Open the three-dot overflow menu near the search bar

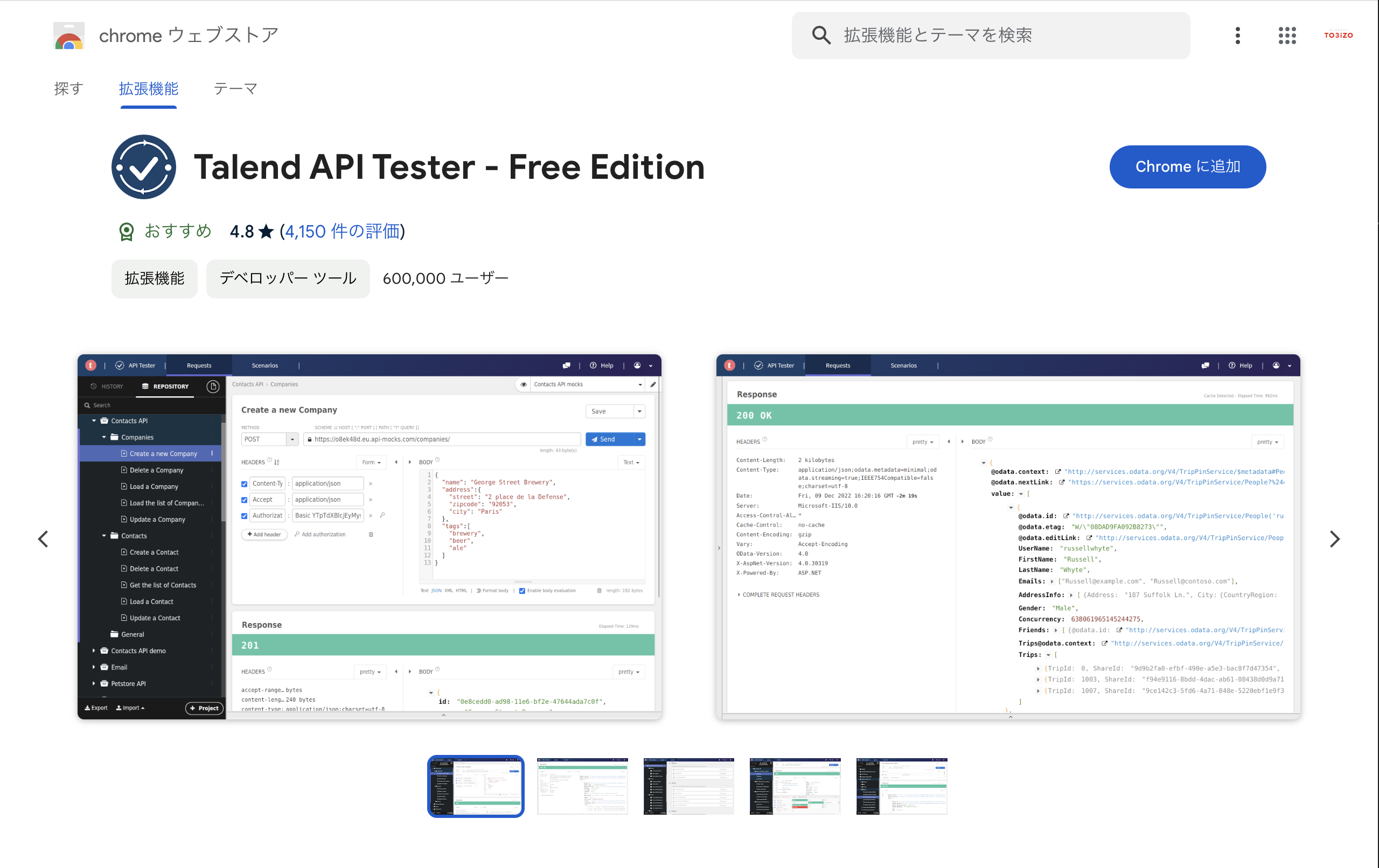click(1237, 36)
